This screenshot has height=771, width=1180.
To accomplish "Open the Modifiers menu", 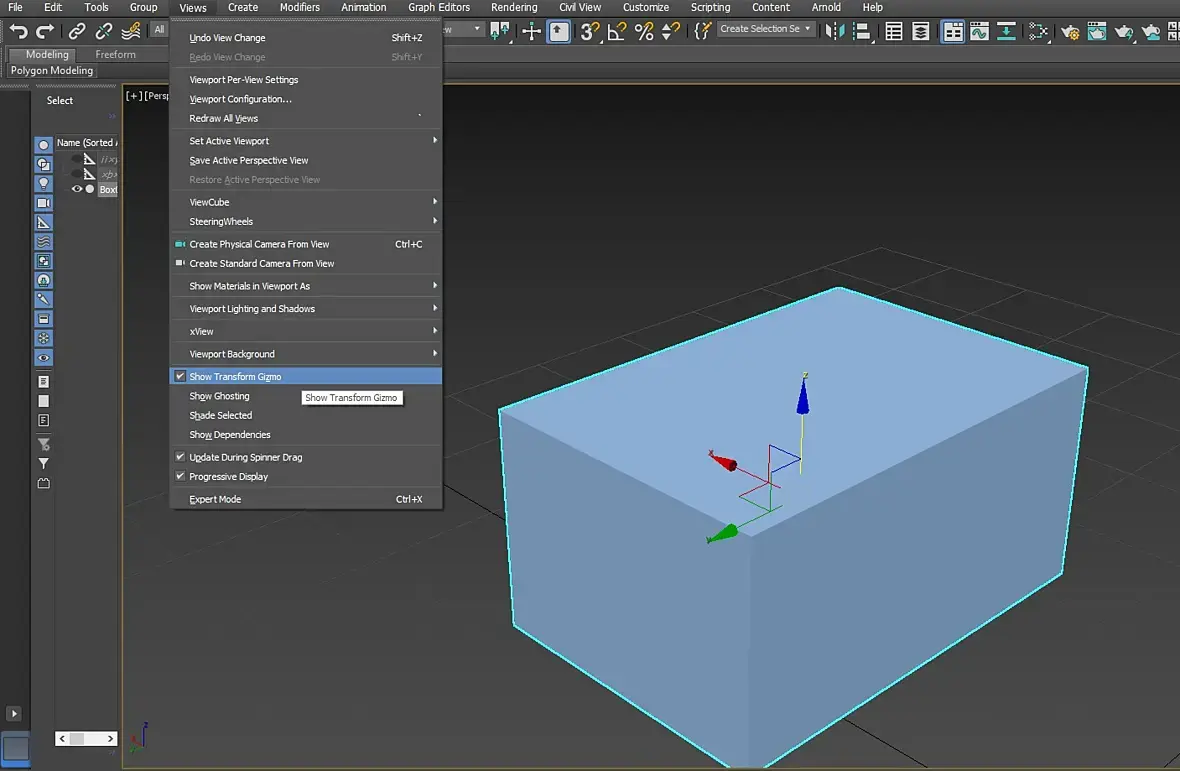I will (300, 8).
